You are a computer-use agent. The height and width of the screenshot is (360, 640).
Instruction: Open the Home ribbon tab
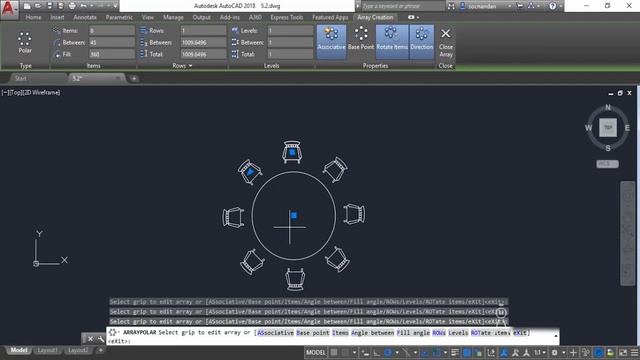pyautogui.click(x=33, y=17)
